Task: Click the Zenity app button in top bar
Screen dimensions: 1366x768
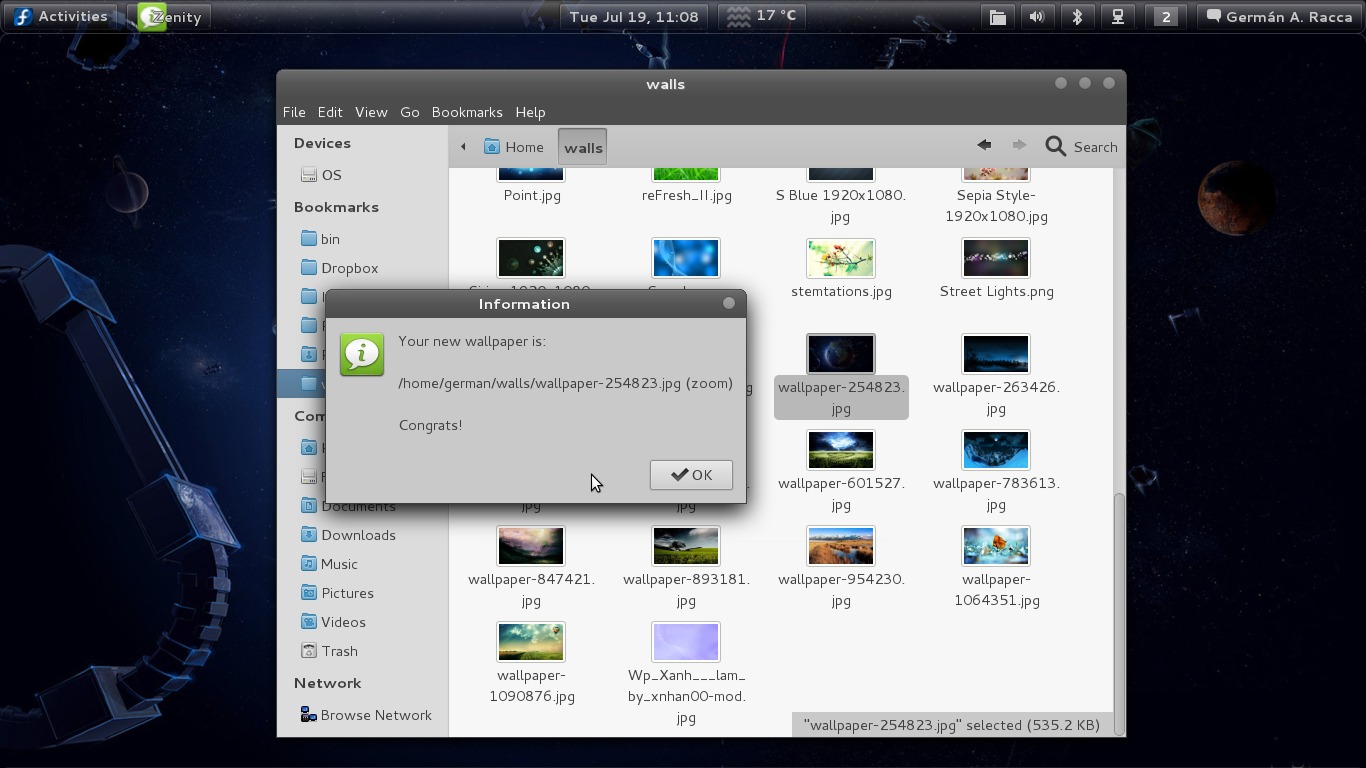Action: (172, 17)
